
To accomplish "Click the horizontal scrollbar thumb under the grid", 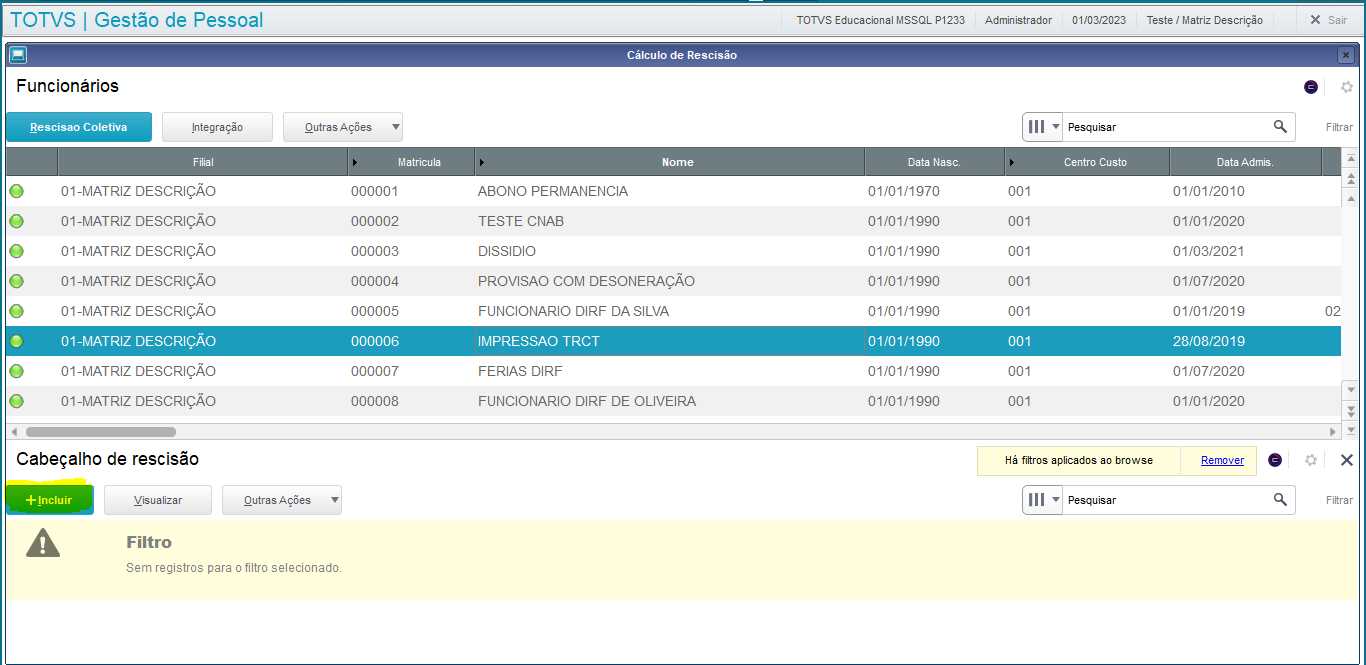I will (100, 432).
